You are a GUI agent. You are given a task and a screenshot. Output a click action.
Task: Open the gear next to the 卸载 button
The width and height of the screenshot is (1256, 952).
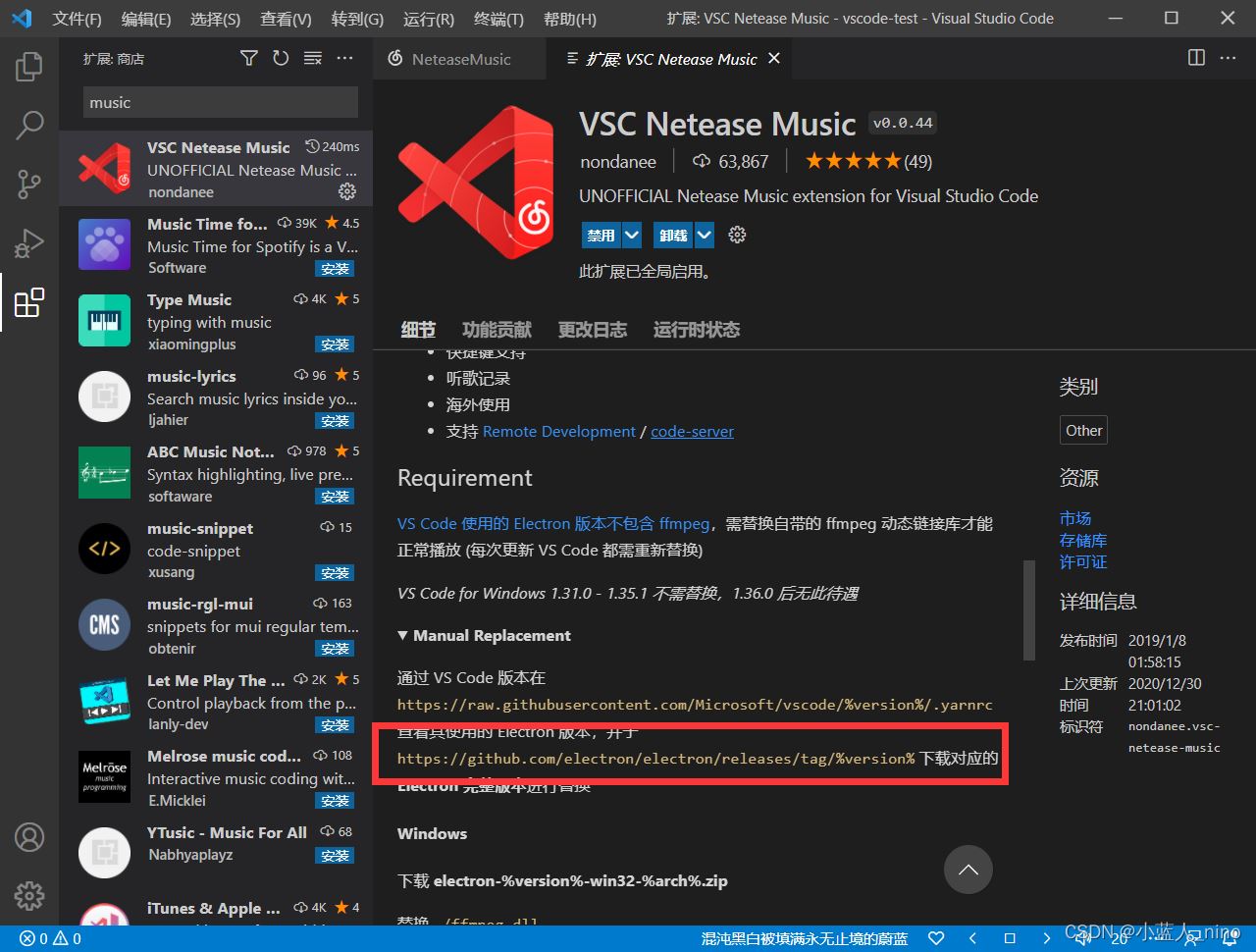(x=738, y=235)
